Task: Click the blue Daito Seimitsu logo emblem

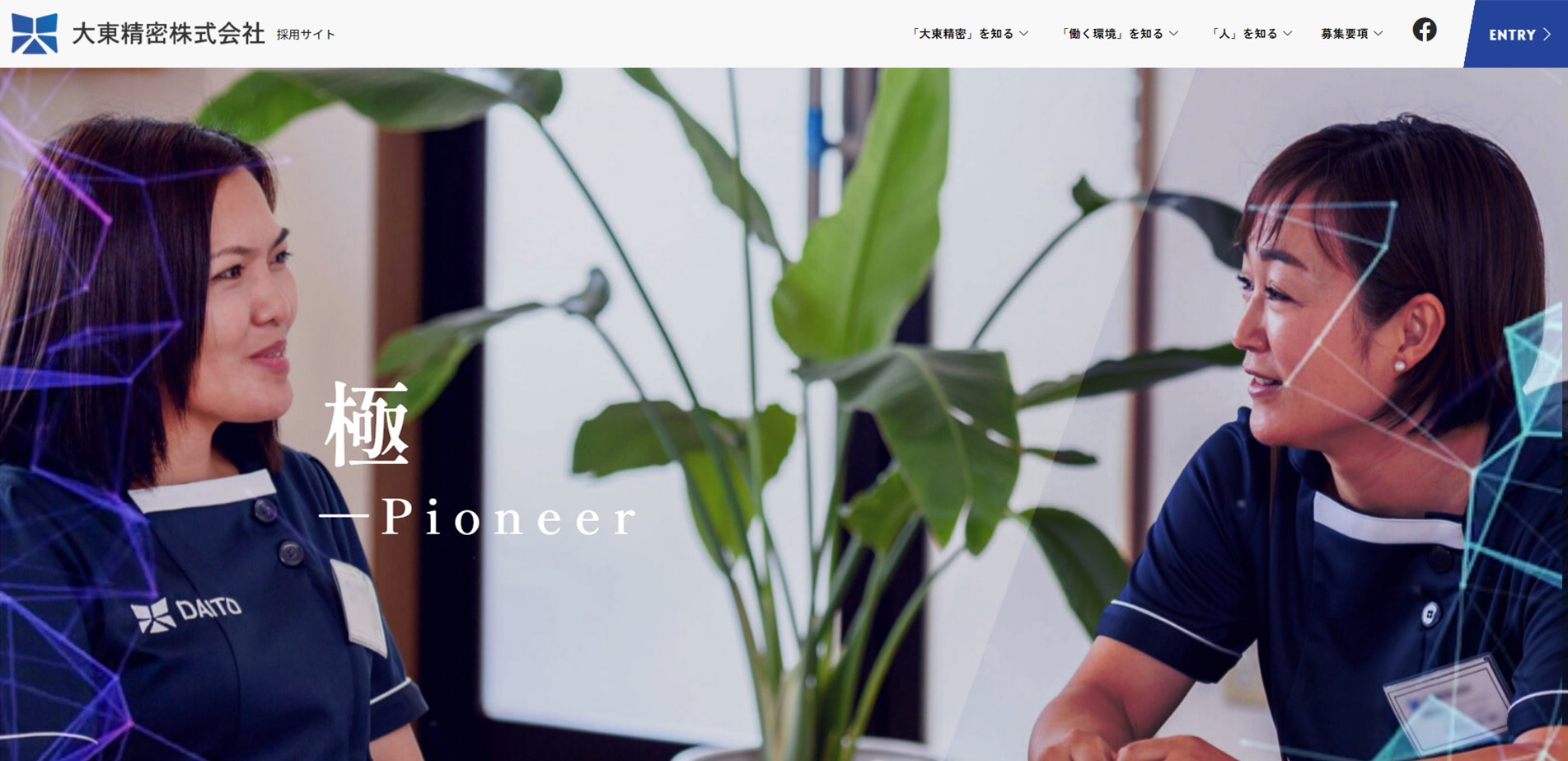Action: [35, 34]
